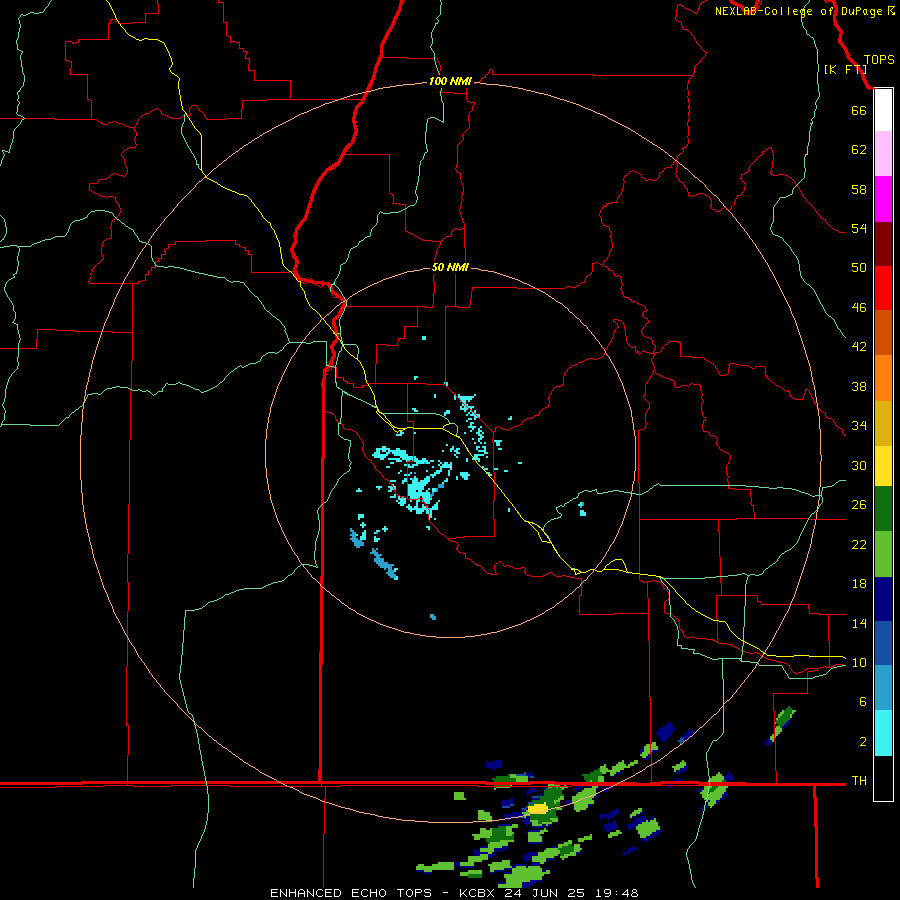Image resolution: width=900 pixels, height=900 pixels.
Task: Select the light blue swatch beside 6
Action: pos(883,687)
